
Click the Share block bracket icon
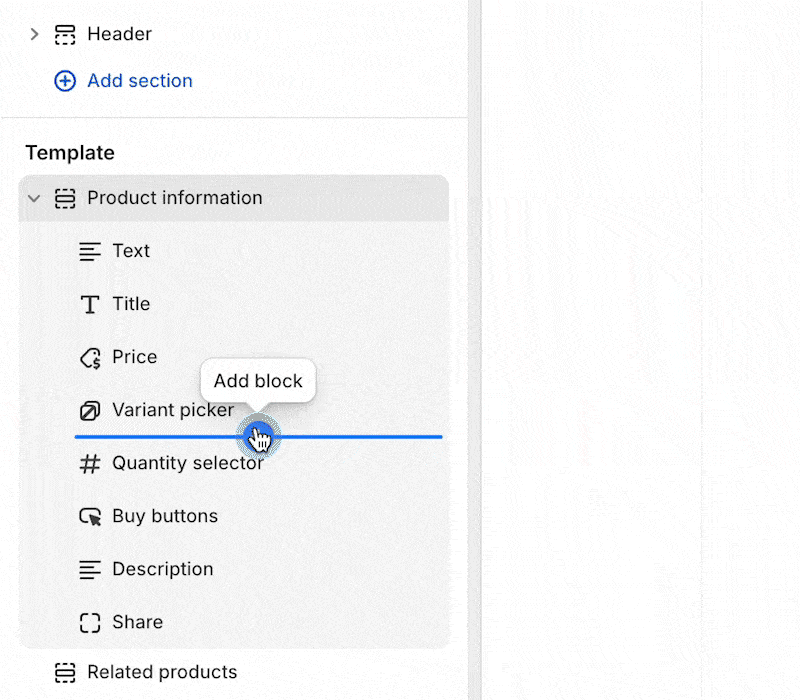[90, 622]
